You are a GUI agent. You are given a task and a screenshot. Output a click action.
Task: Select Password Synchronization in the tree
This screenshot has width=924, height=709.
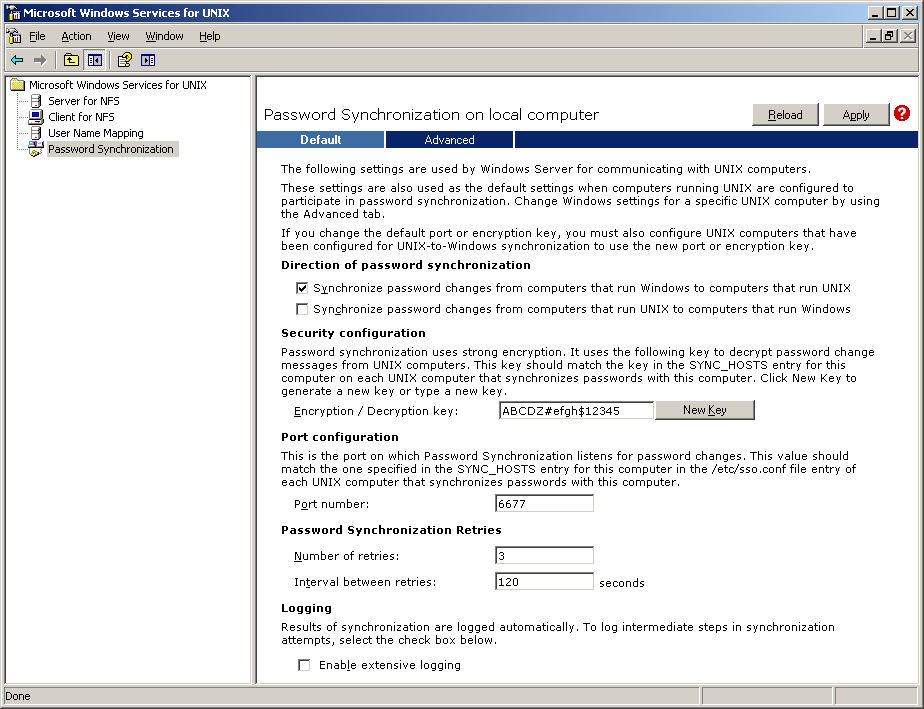[x=111, y=149]
